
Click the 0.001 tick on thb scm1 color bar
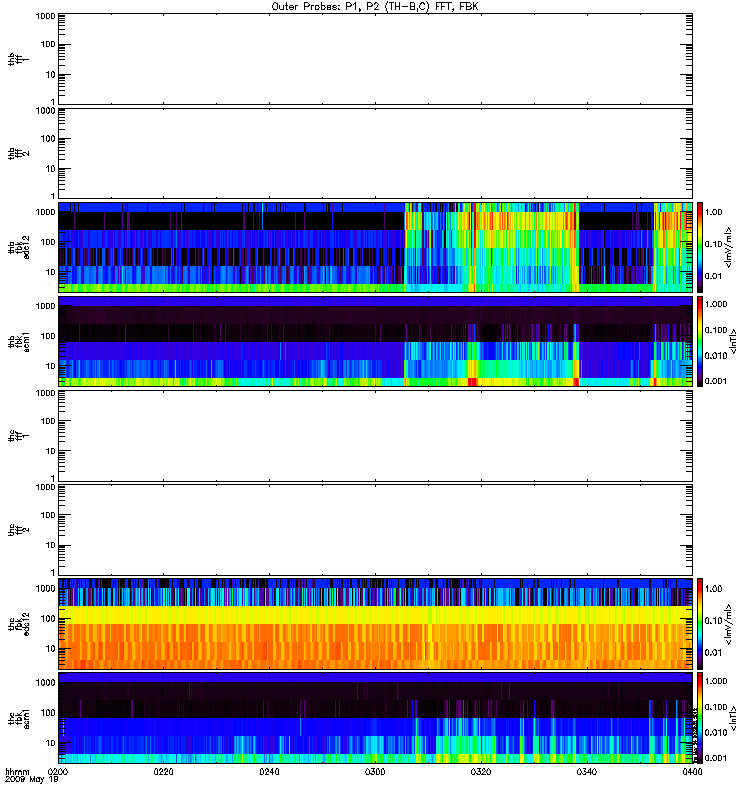pos(716,381)
